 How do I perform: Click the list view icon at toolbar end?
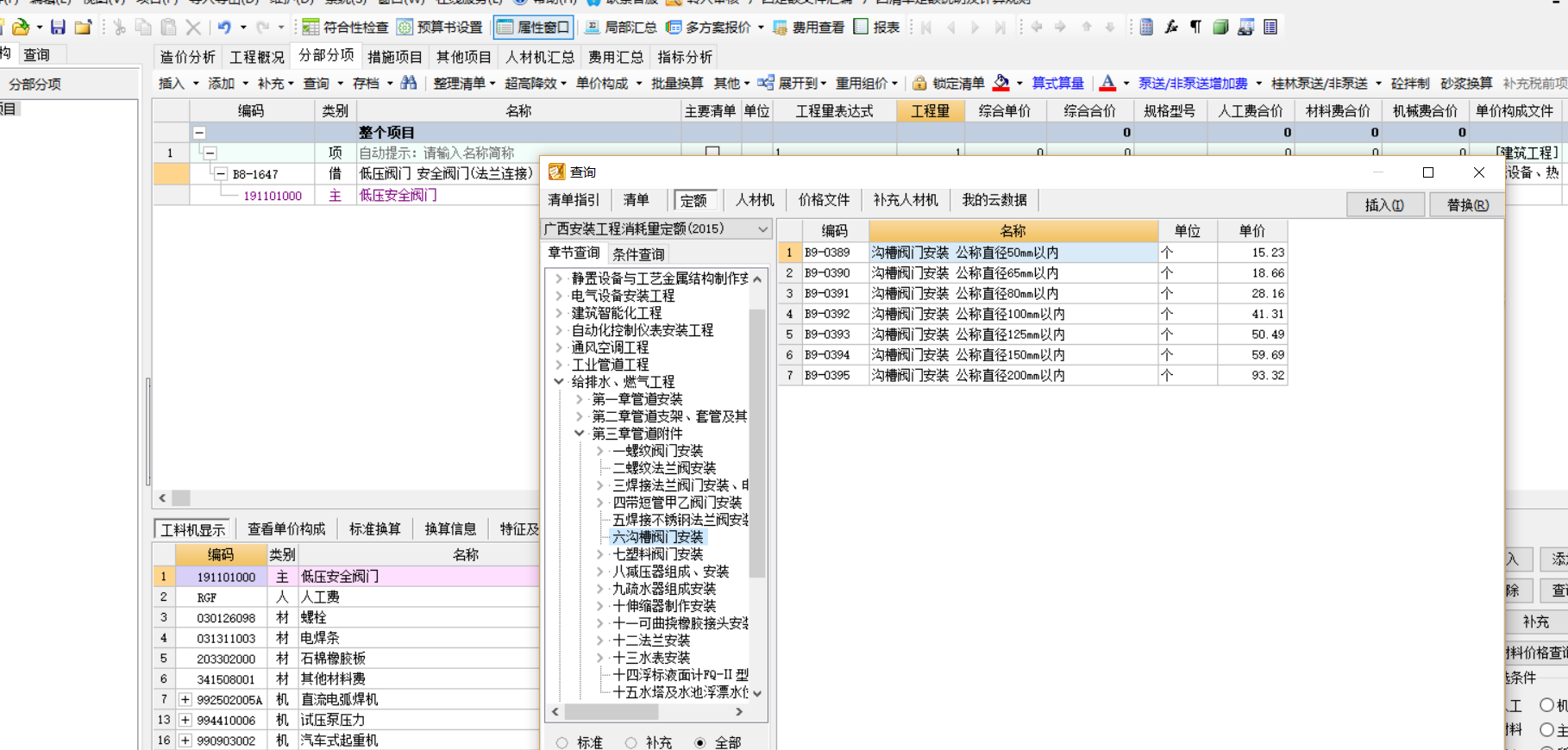(1270, 28)
